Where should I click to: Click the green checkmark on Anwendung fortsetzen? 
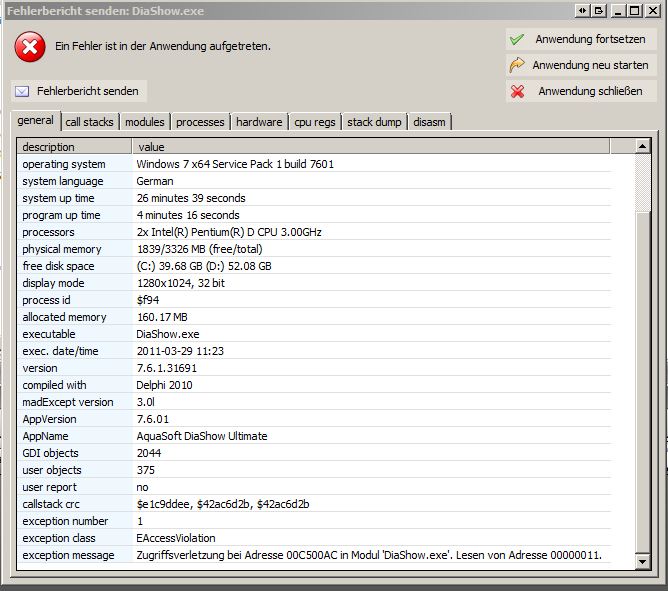[x=517, y=39]
